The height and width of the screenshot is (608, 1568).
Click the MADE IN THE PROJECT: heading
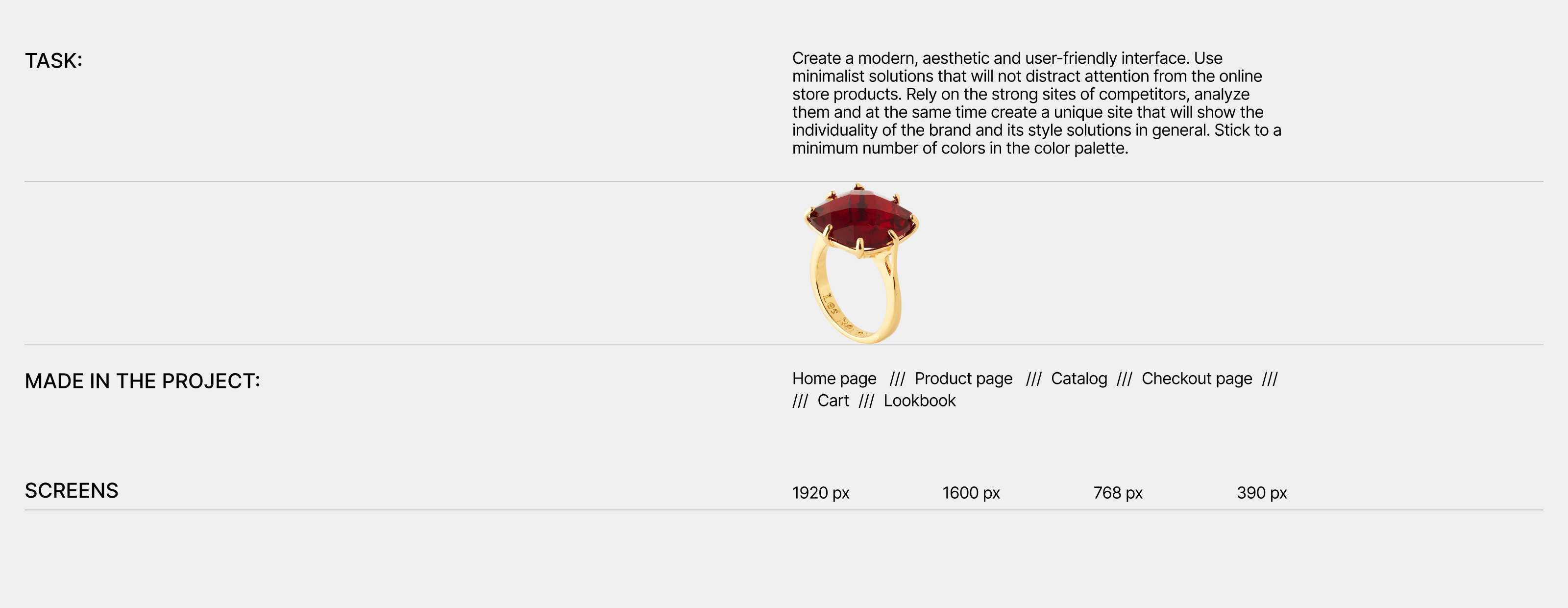point(143,381)
